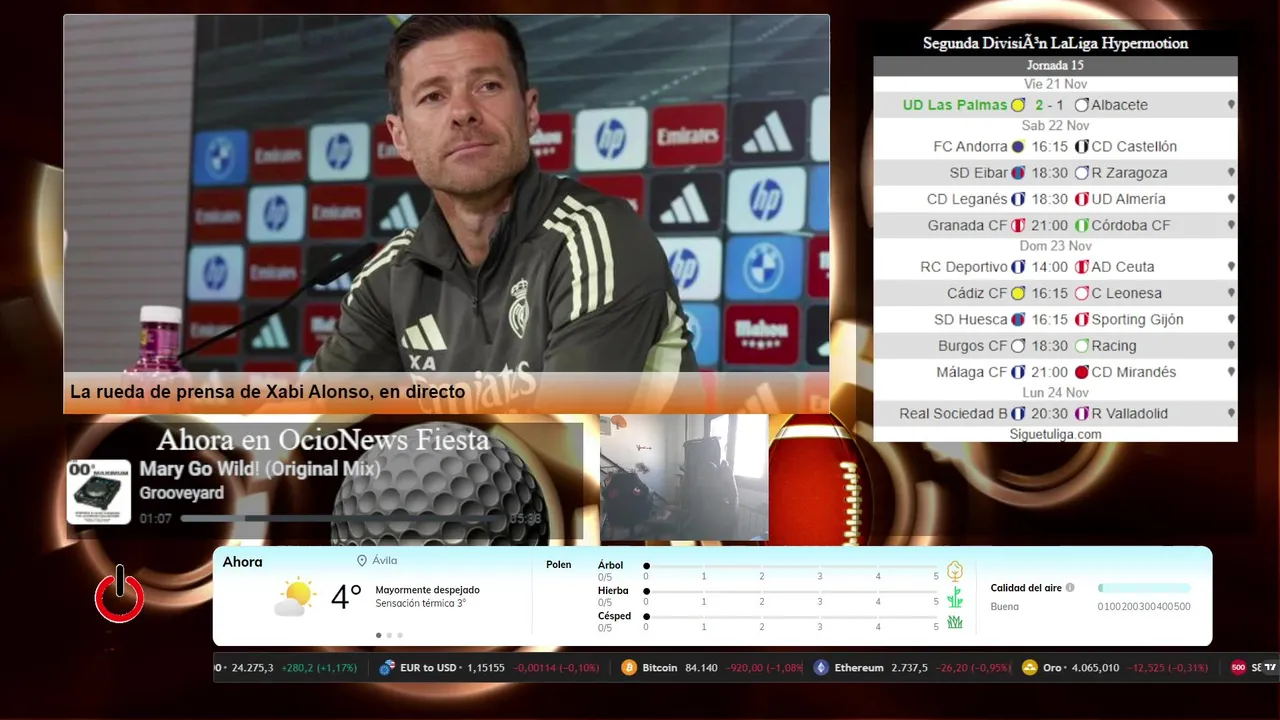The image size is (1280, 720).
Task: Click the Ethereum icon in the ticker
Action: pyautogui.click(x=821, y=667)
